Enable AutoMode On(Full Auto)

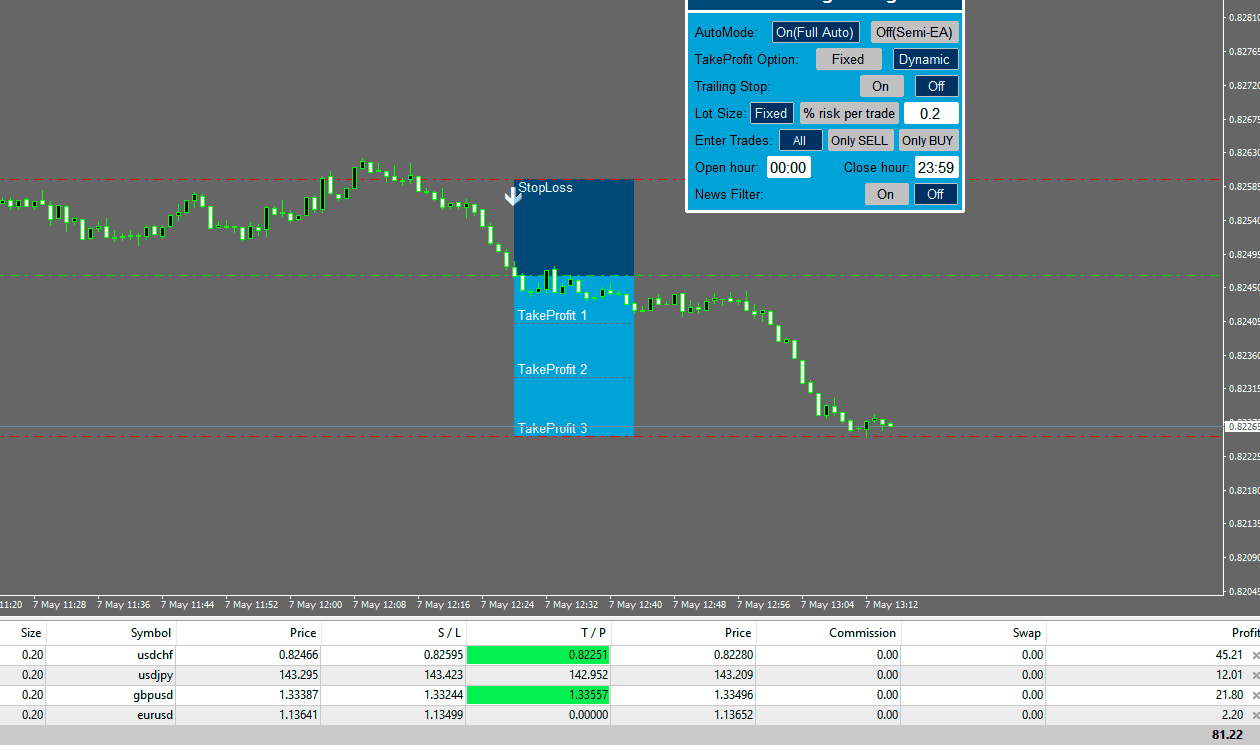(x=815, y=32)
